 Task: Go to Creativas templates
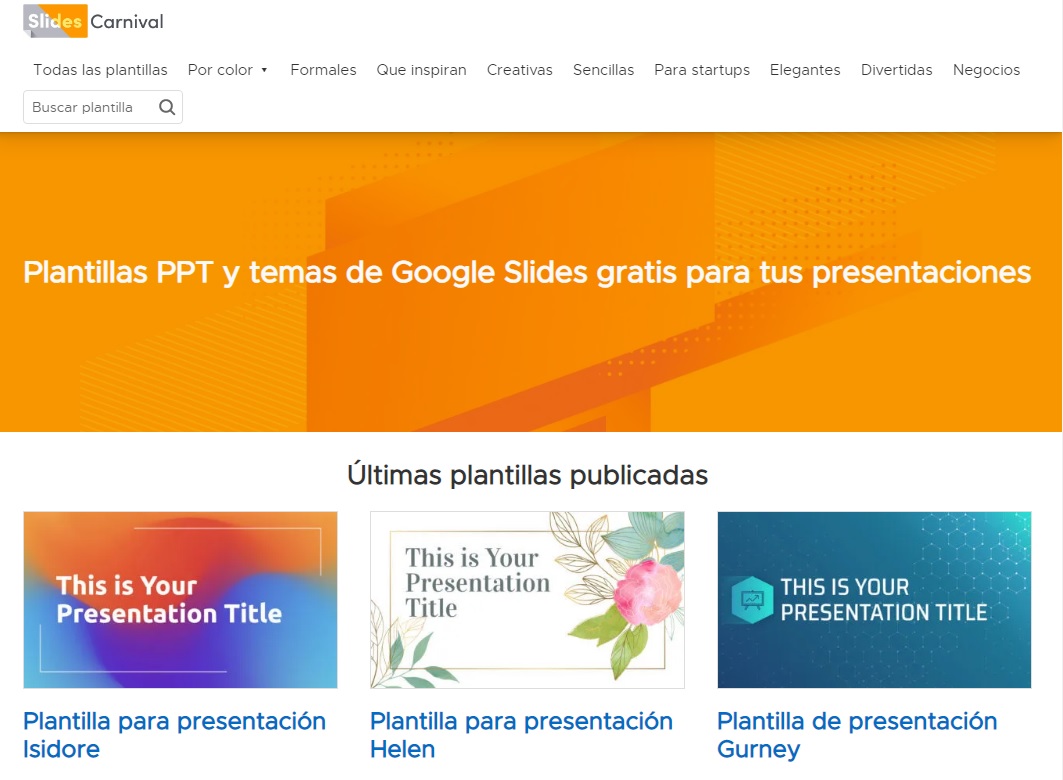[520, 70]
